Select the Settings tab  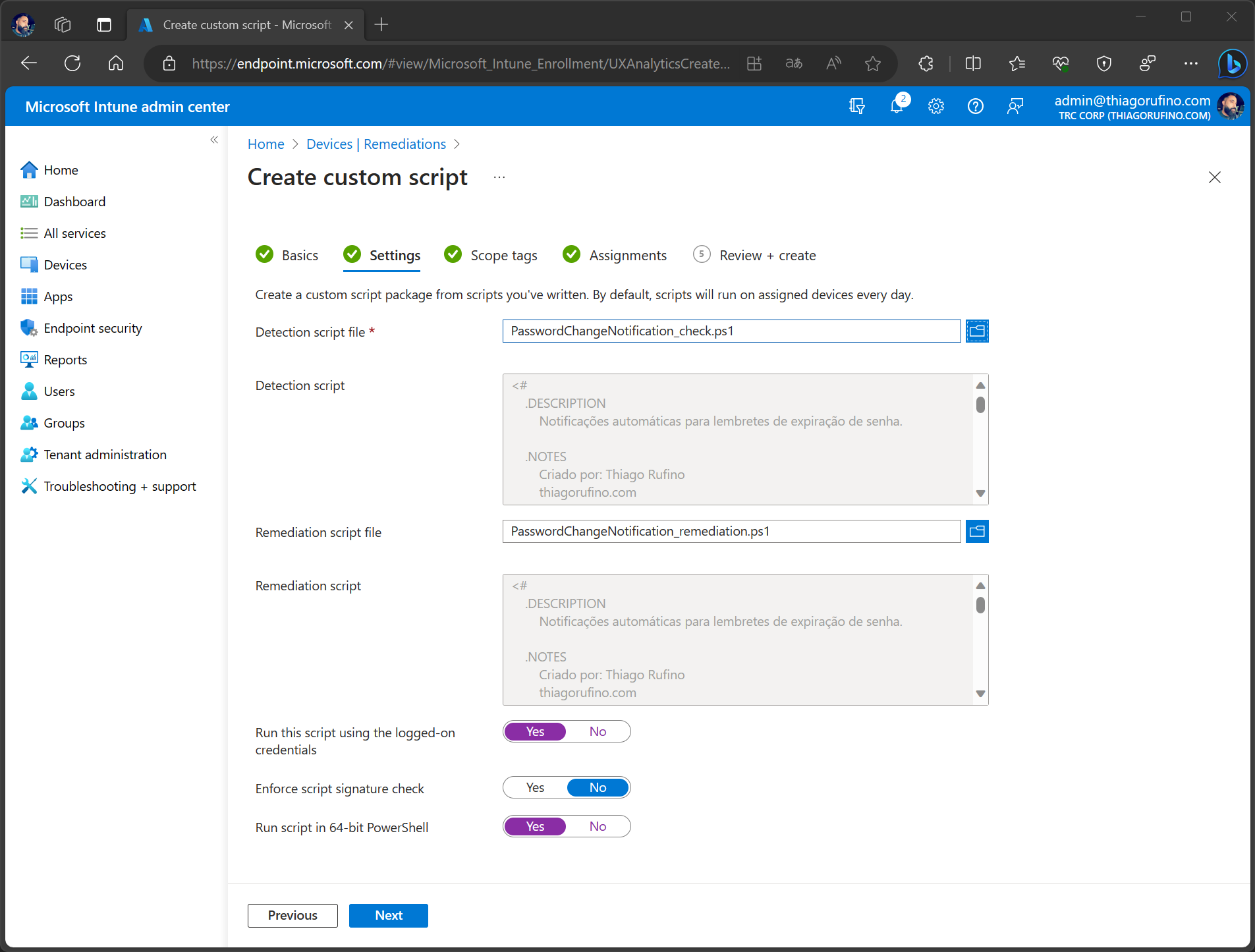(x=382, y=255)
